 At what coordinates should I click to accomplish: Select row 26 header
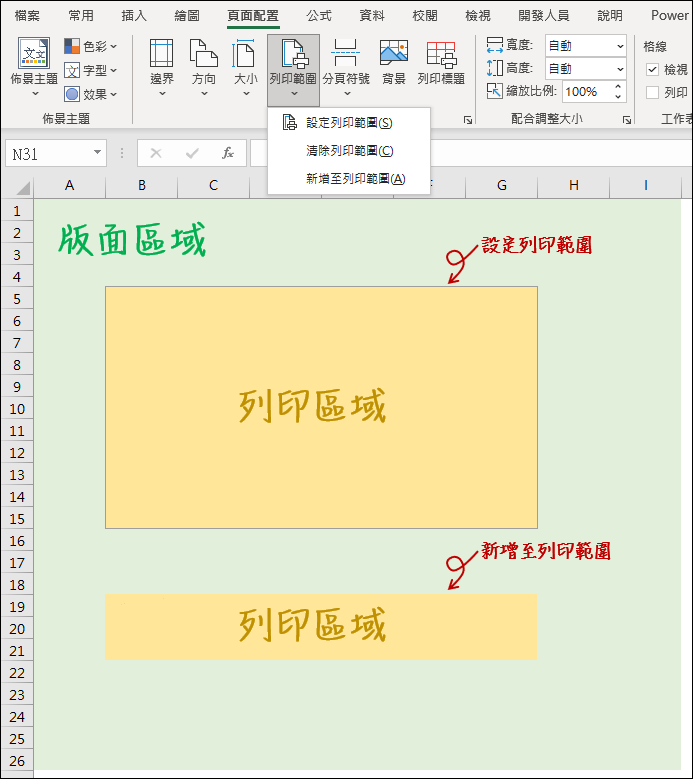(x=17, y=761)
